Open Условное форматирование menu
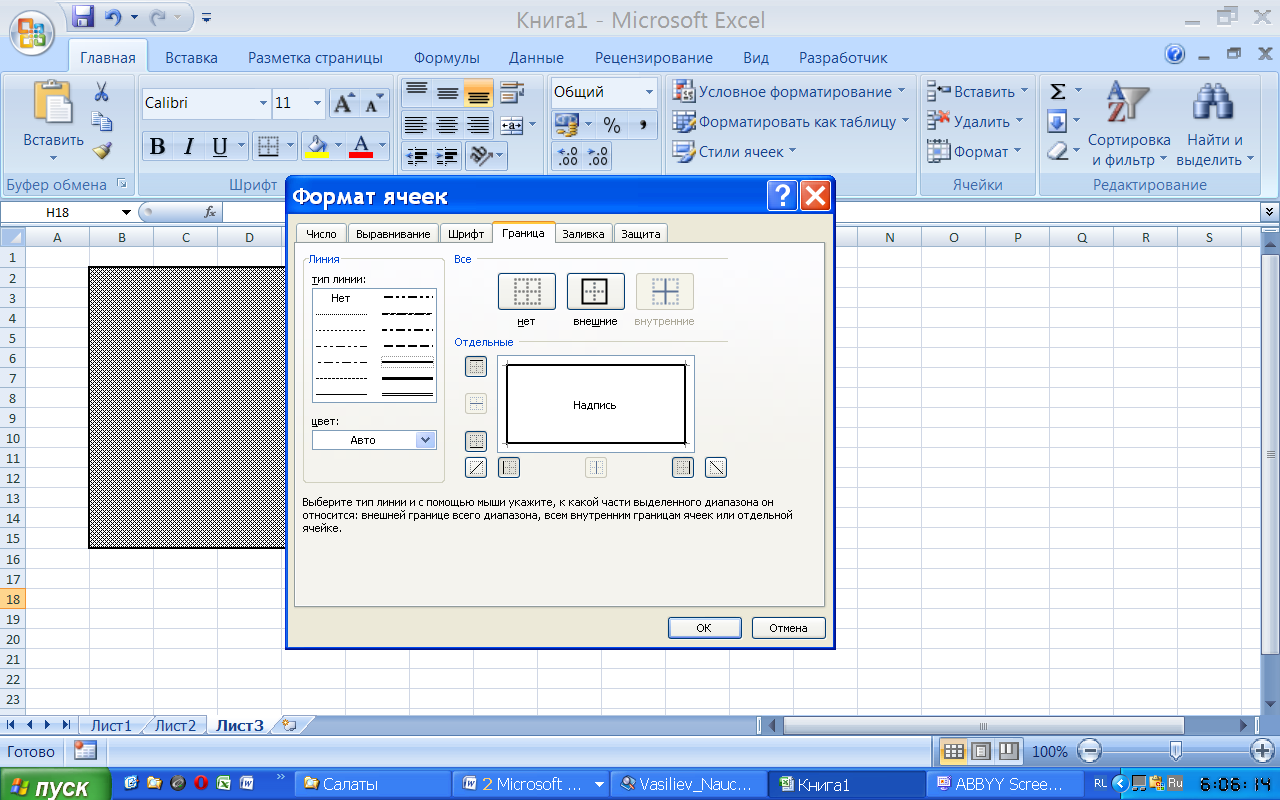Viewport: 1280px width, 800px height. point(789,92)
